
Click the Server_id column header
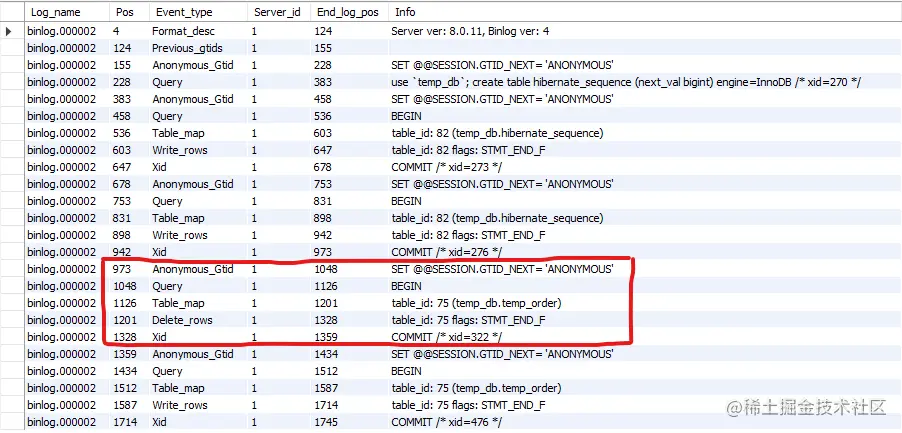point(279,12)
